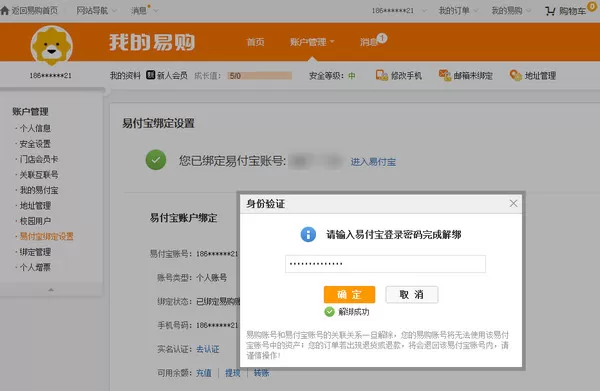Click the 地址管理 icon in the profile bar

[515, 75]
